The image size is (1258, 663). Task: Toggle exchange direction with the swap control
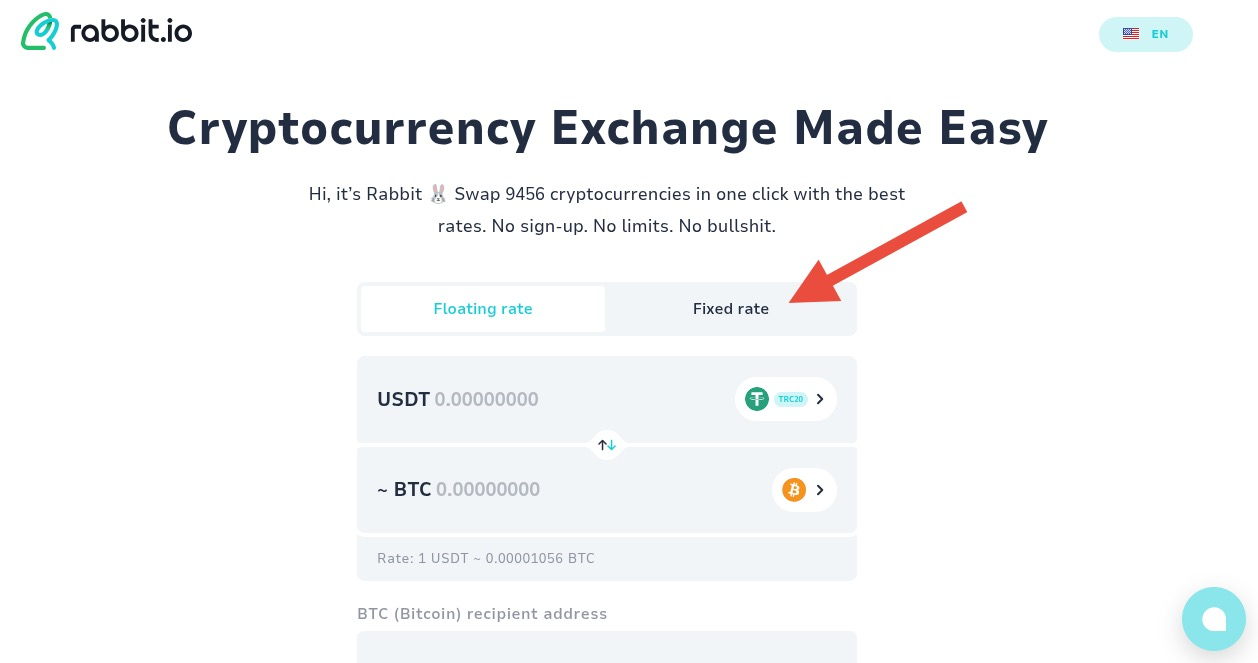coord(607,444)
